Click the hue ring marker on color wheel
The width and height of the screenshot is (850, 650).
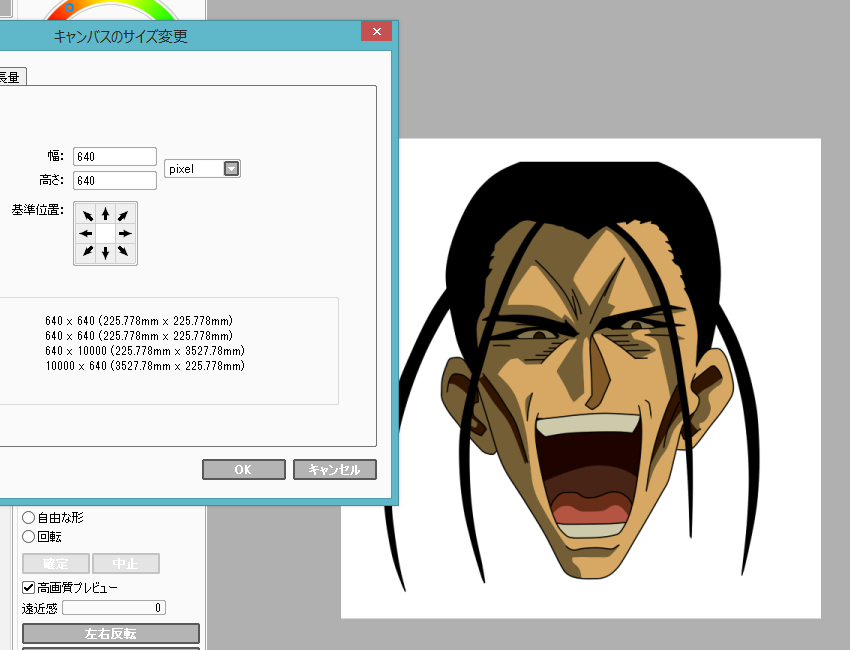(x=69, y=8)
